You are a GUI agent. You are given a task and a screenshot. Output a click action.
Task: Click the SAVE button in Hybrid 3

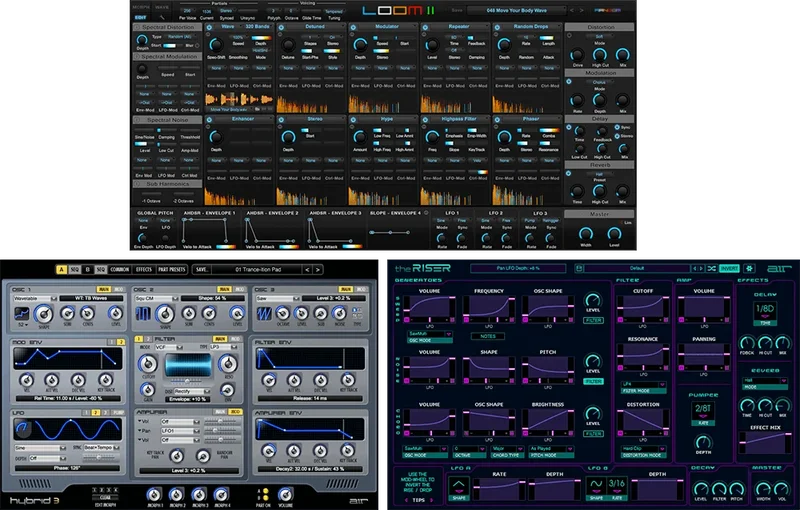pos(202,270)
